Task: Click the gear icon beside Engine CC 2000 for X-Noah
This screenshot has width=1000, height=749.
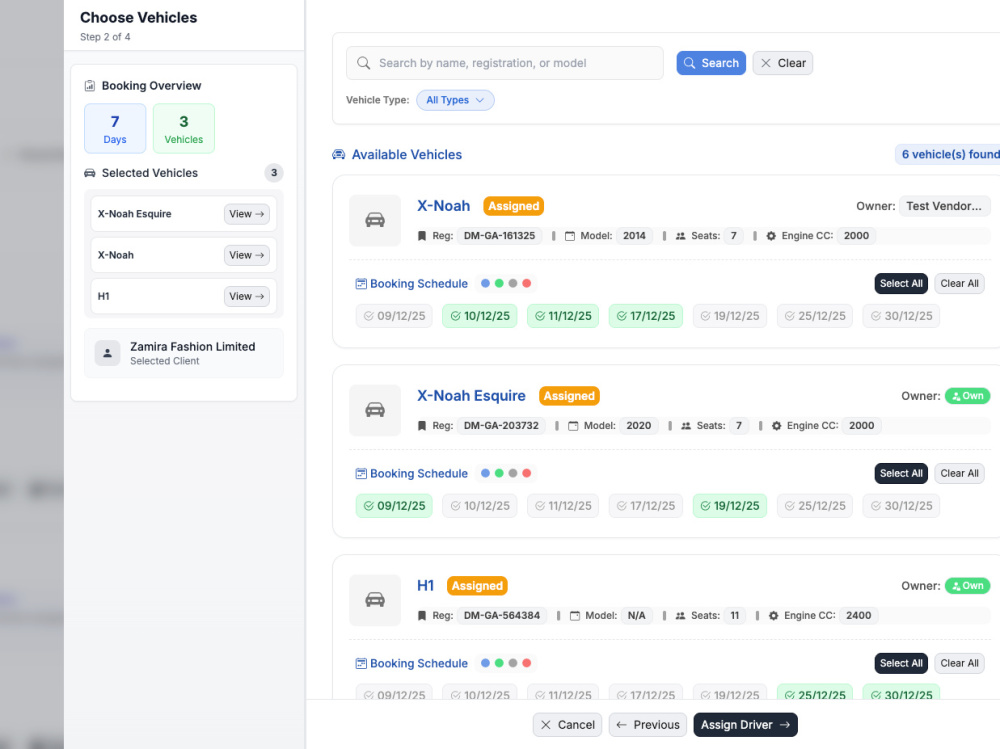Action: tap(771, 236)
